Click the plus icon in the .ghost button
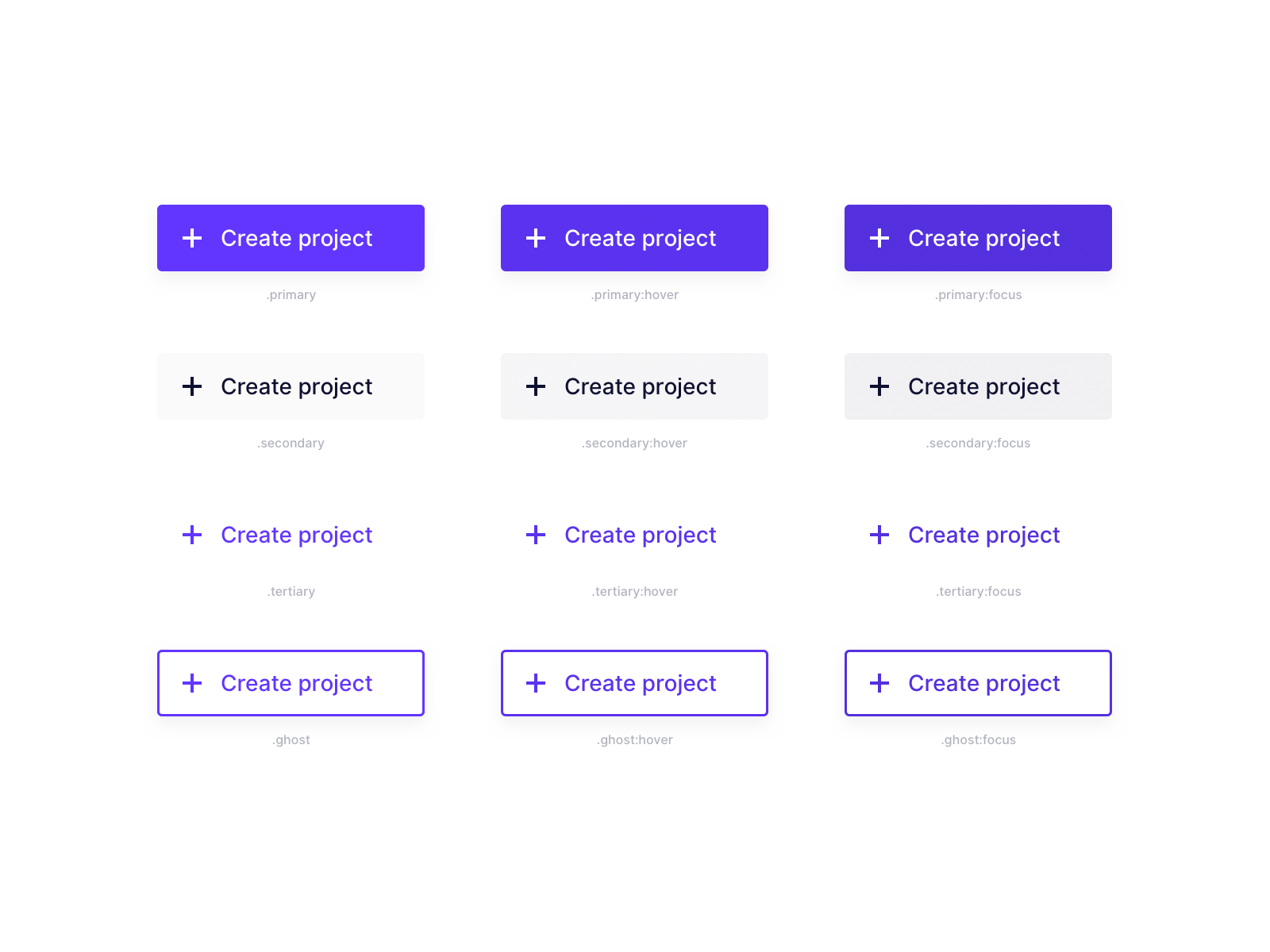The width and height of the screenshot is (1270, 952). coord(192,683)
